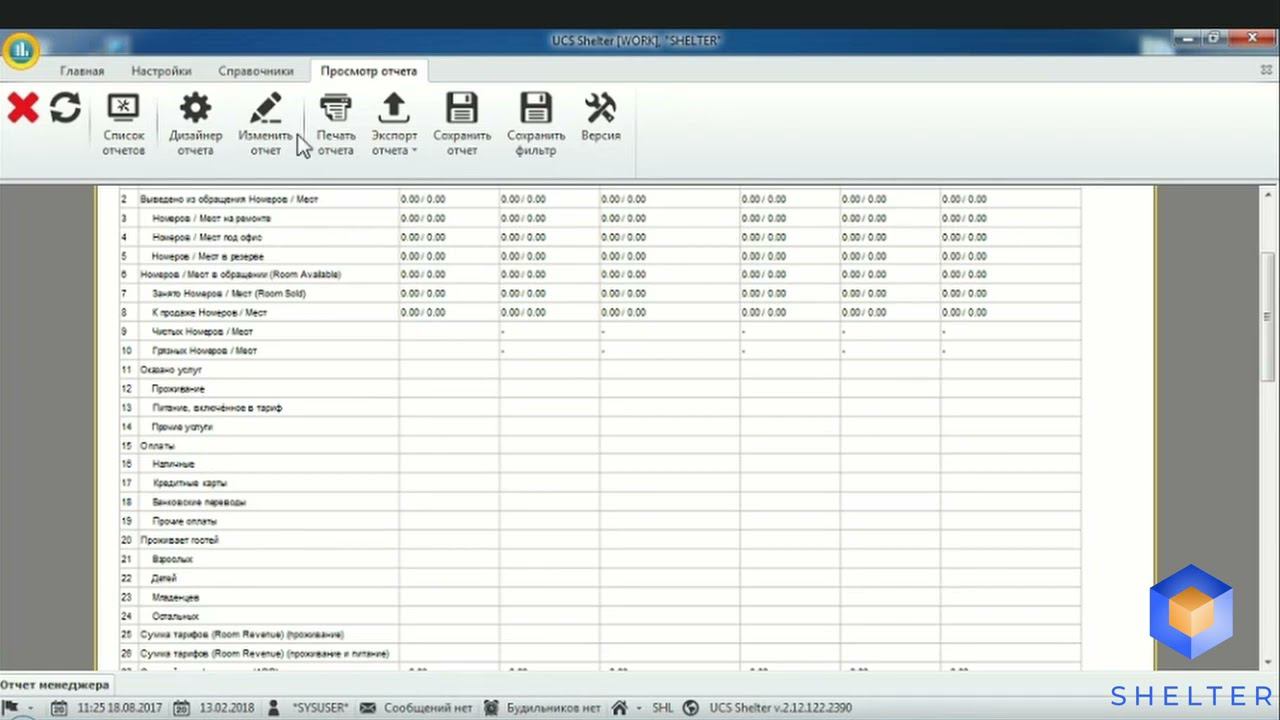Click 'Питание, включённое в тариф' row
This screenshot has width=1280, height=720.
(600, 408)
